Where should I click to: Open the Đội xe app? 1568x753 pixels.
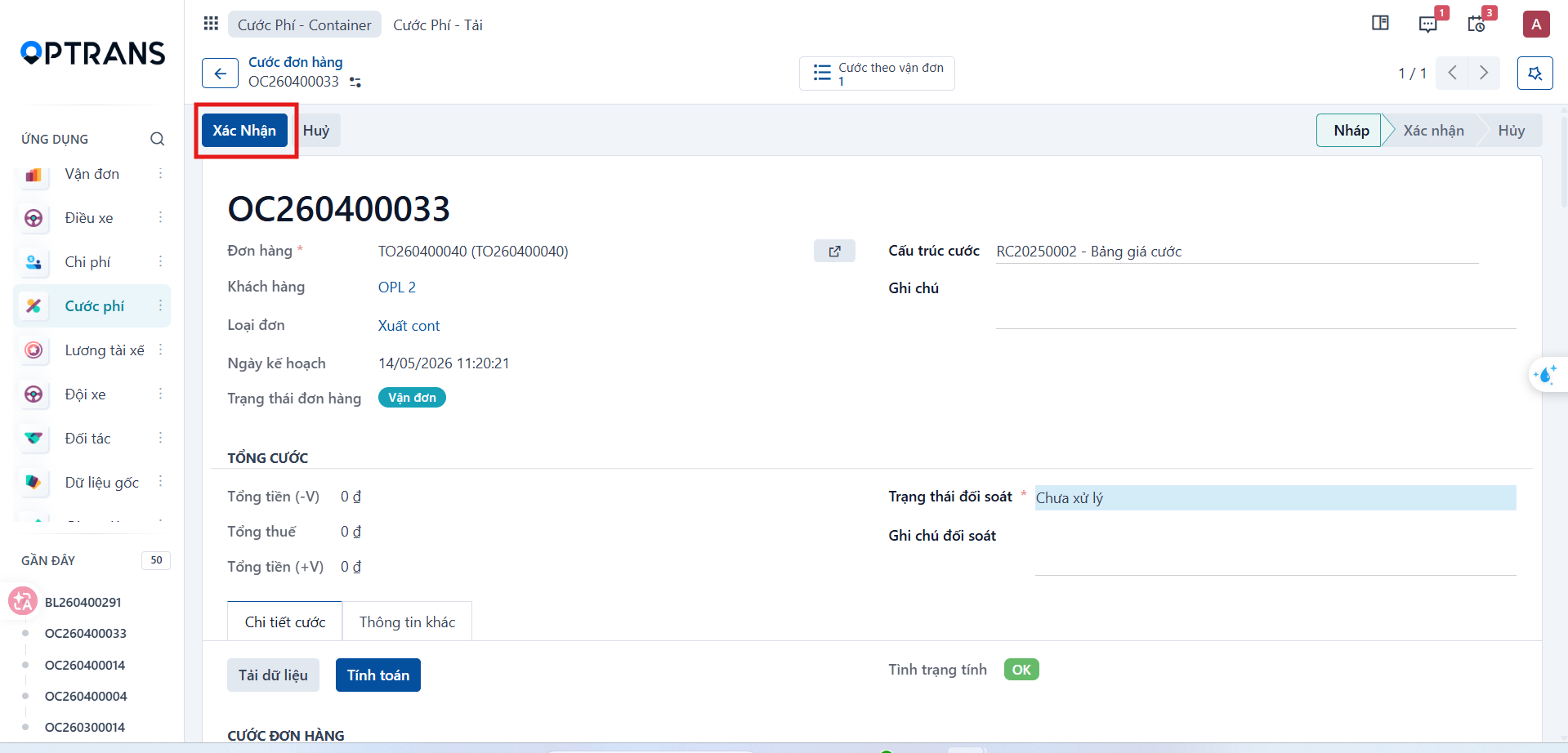[85, 394]
